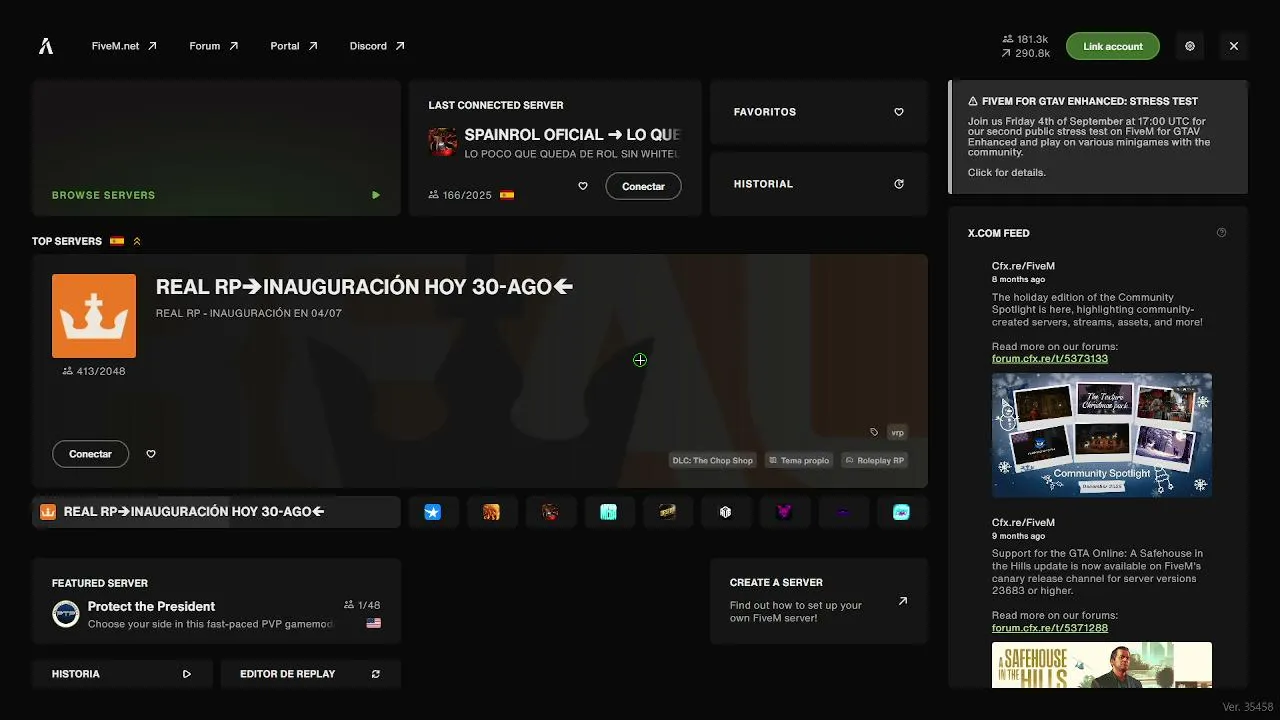
Task: Open settings with the gear icon
Action: [x=1190, y=46]
